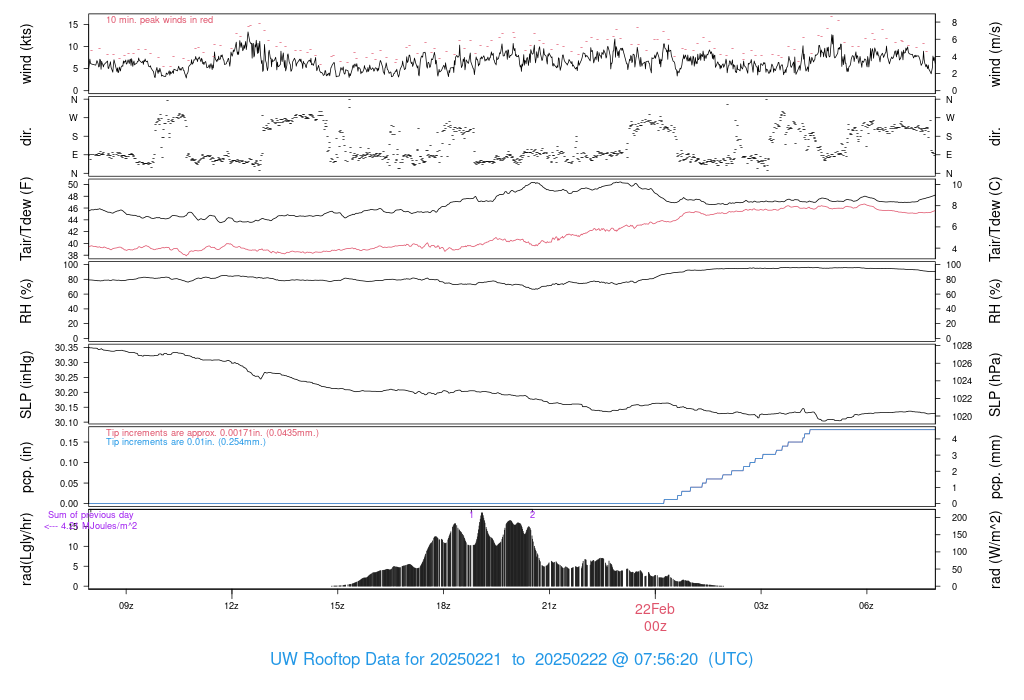Click the left 'E' wind direction tick
The width and height of the screenshot is (1024, 700).
(75, 155)
